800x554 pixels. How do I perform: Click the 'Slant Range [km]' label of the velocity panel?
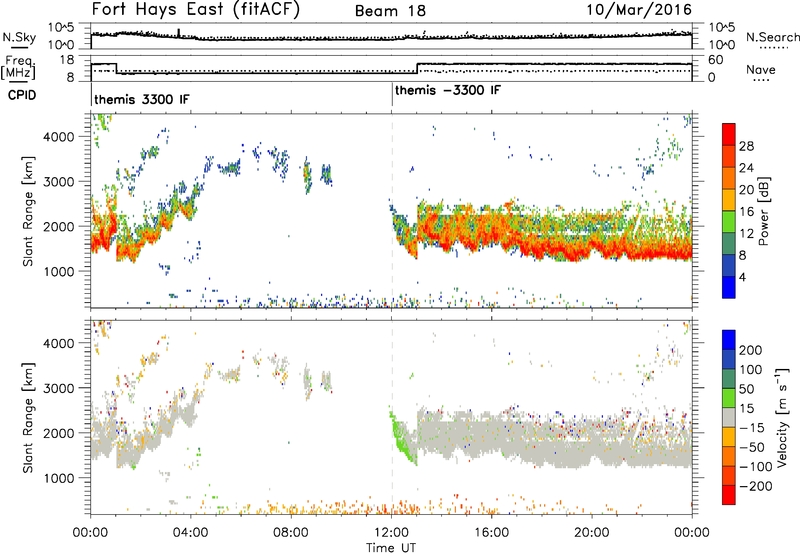(x=28, y=417)
